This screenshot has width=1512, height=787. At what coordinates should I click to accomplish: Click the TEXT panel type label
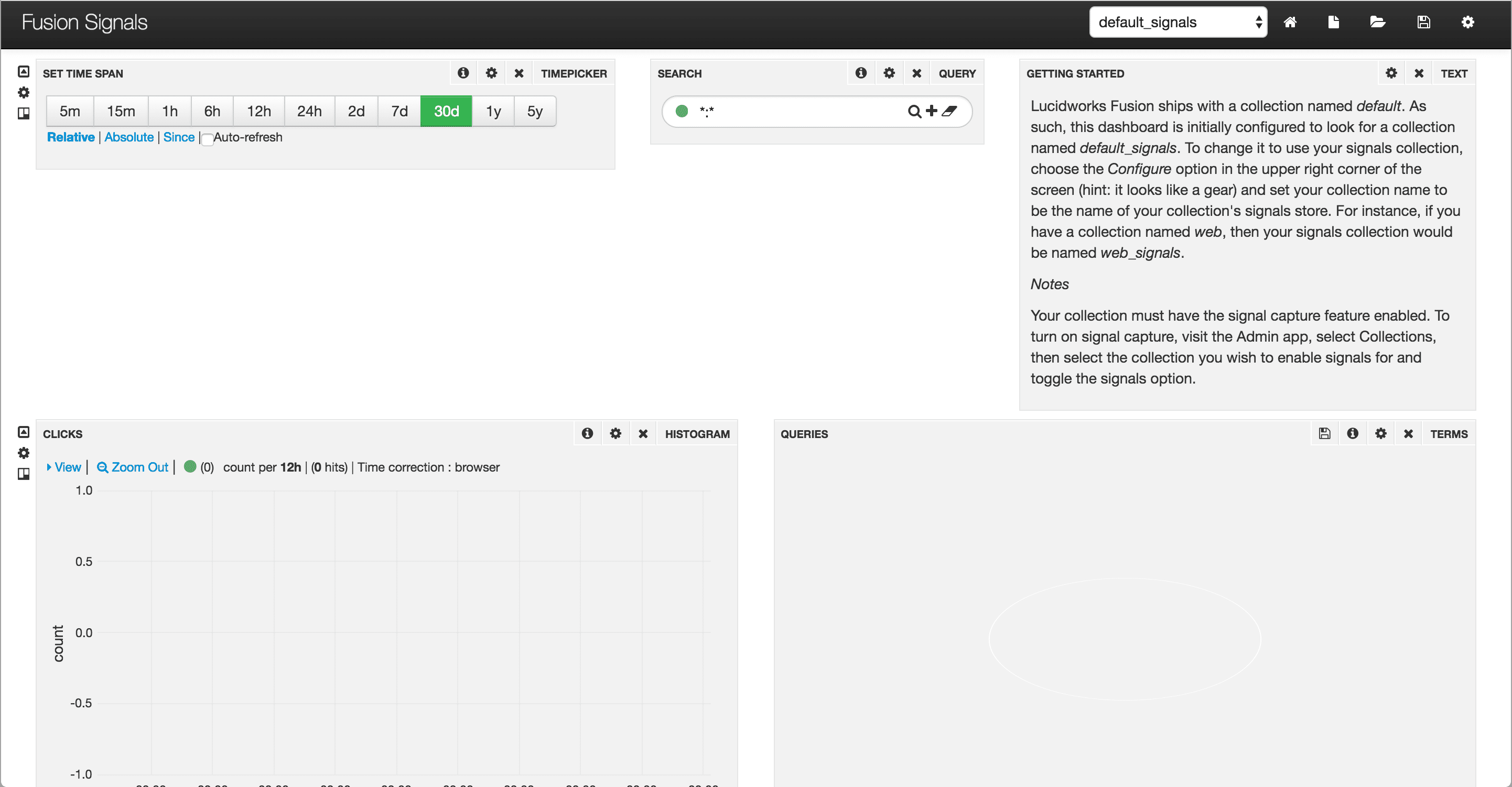1454,73
